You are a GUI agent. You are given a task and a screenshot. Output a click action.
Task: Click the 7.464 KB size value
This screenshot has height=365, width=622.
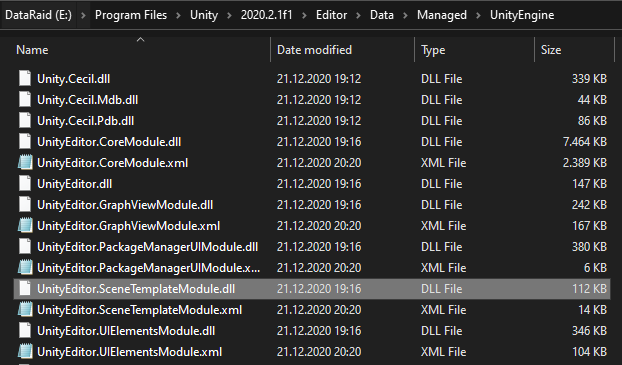(x=585, y=142)
